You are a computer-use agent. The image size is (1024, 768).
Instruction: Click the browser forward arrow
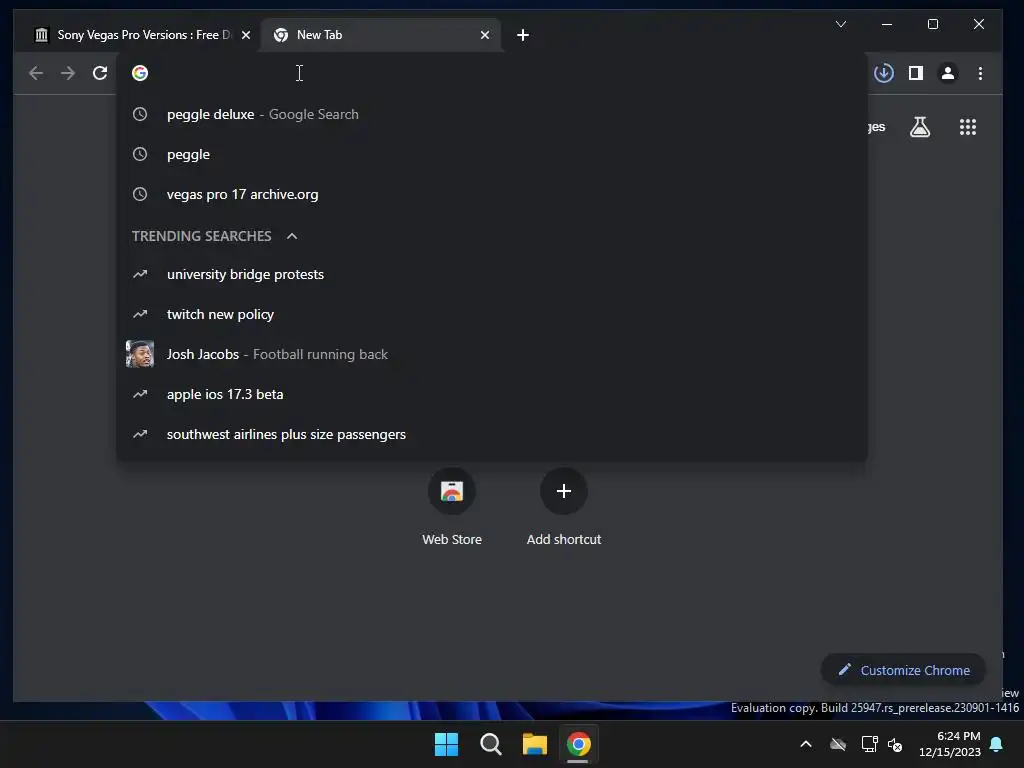click(x=68, y=73)
